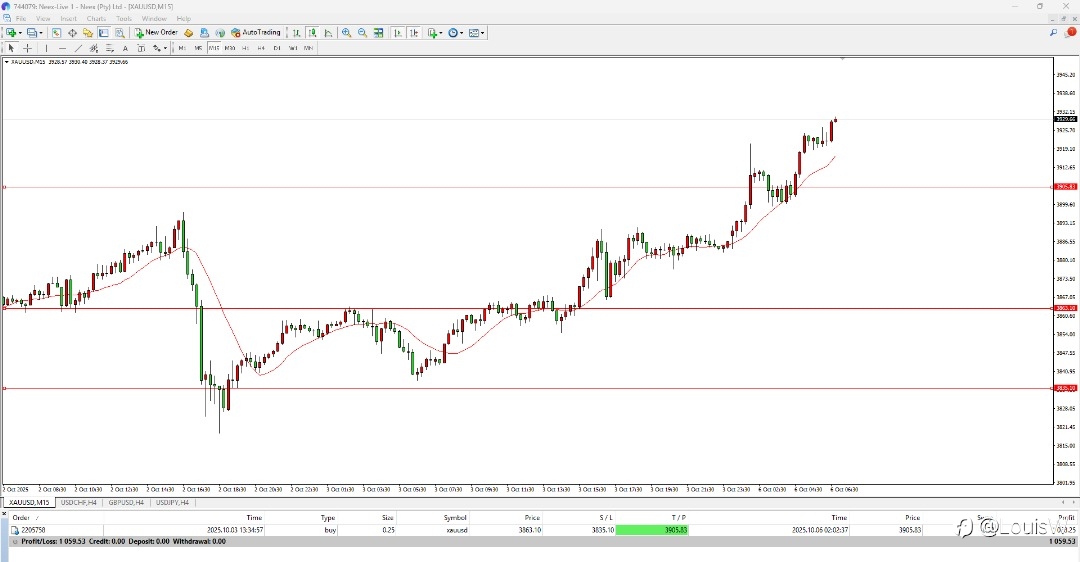1080x562 pixels.
Task: Click the XAUUSD,M15 chart title triangle
Action: pyautogui.click(x=6, y=62)
